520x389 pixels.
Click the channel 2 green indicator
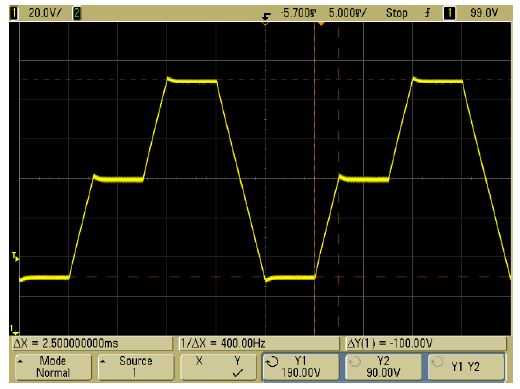tap(77, 13)
